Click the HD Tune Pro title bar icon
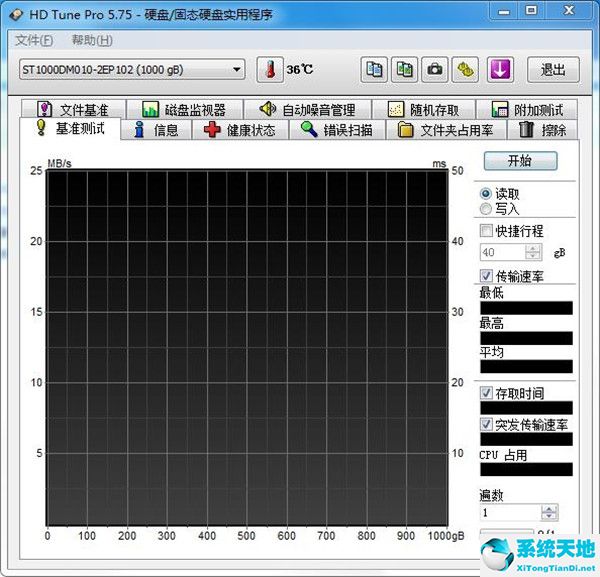The width and height of the screenshot is (600, 577). point(16,15)
